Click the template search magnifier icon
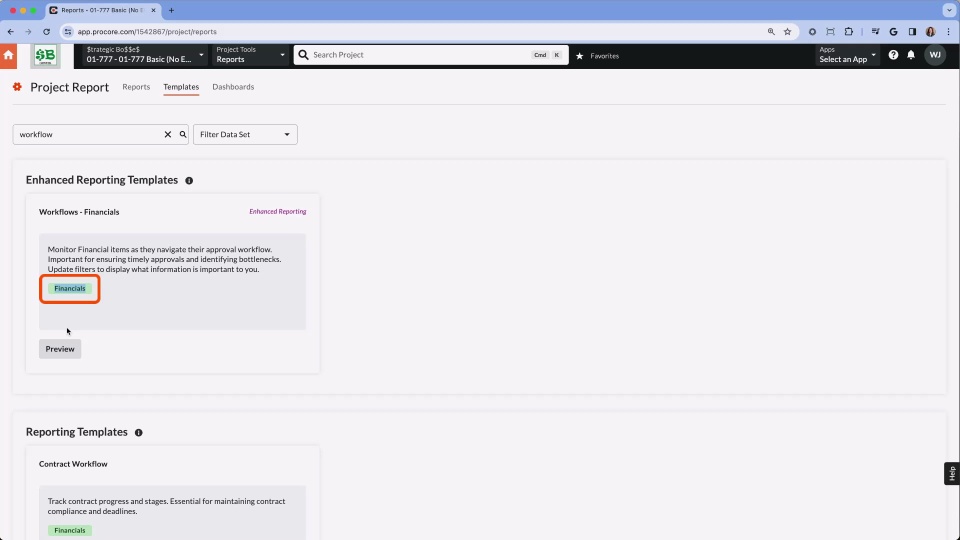The height and width of the screenshot is (540, 960). (x=183, y=134)
